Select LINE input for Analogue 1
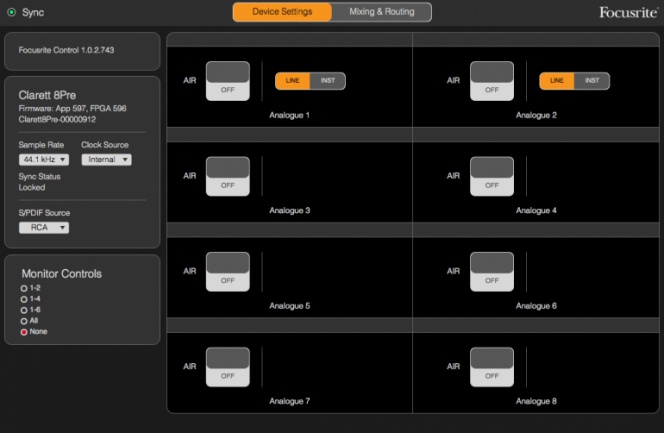This screenshot has height=433, width=664. coord(293,80)
